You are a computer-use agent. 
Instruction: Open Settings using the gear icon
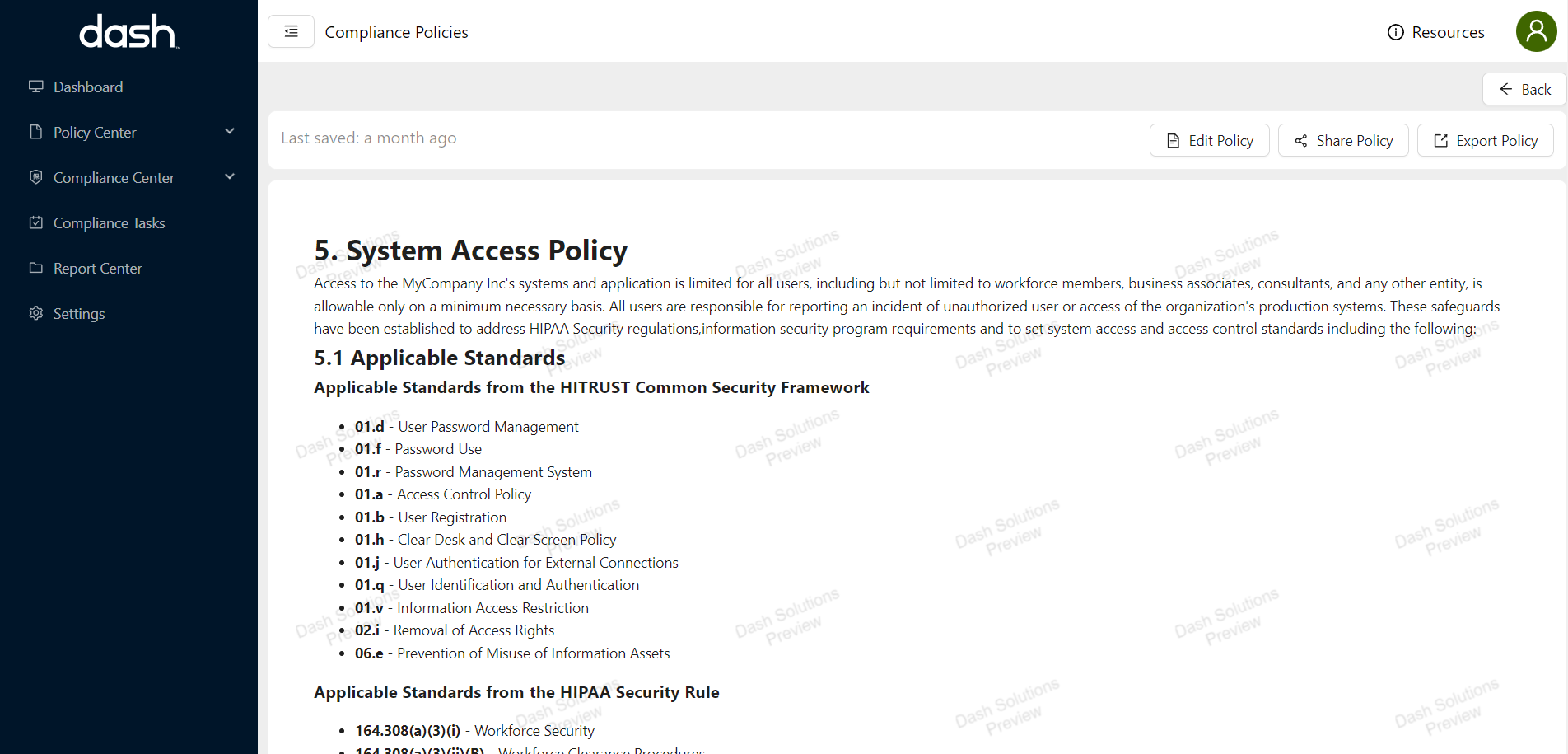point(36,313)
